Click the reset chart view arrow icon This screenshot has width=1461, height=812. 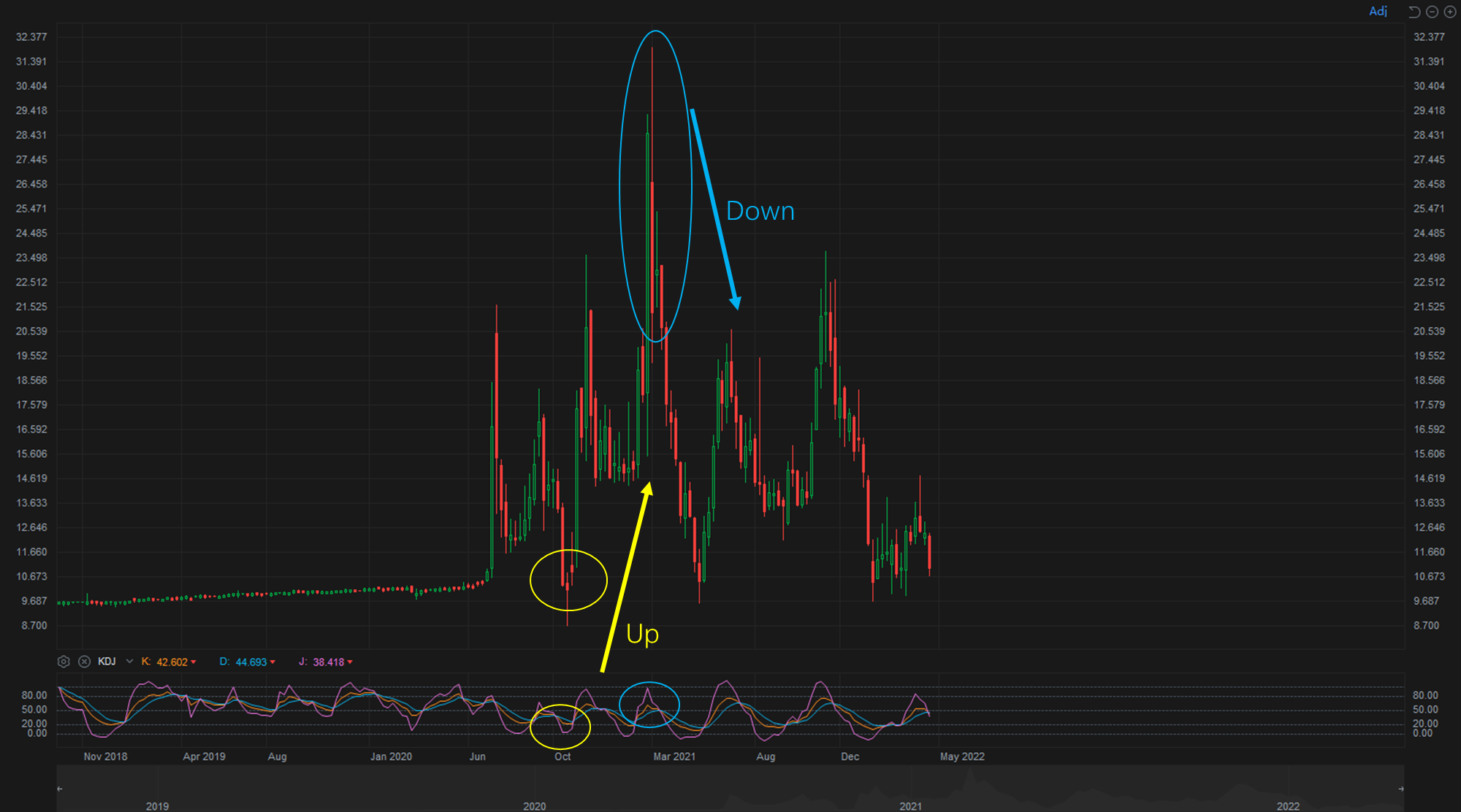1414,12
